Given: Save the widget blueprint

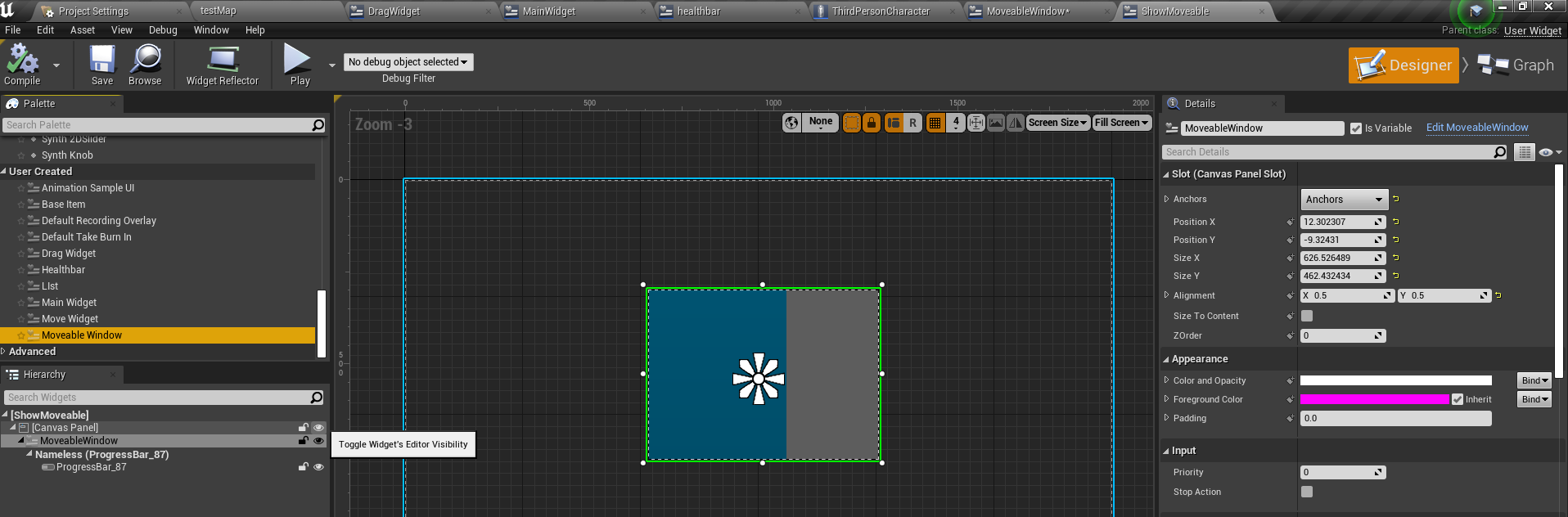Looking at the screenshot, I should click(102, 64).
